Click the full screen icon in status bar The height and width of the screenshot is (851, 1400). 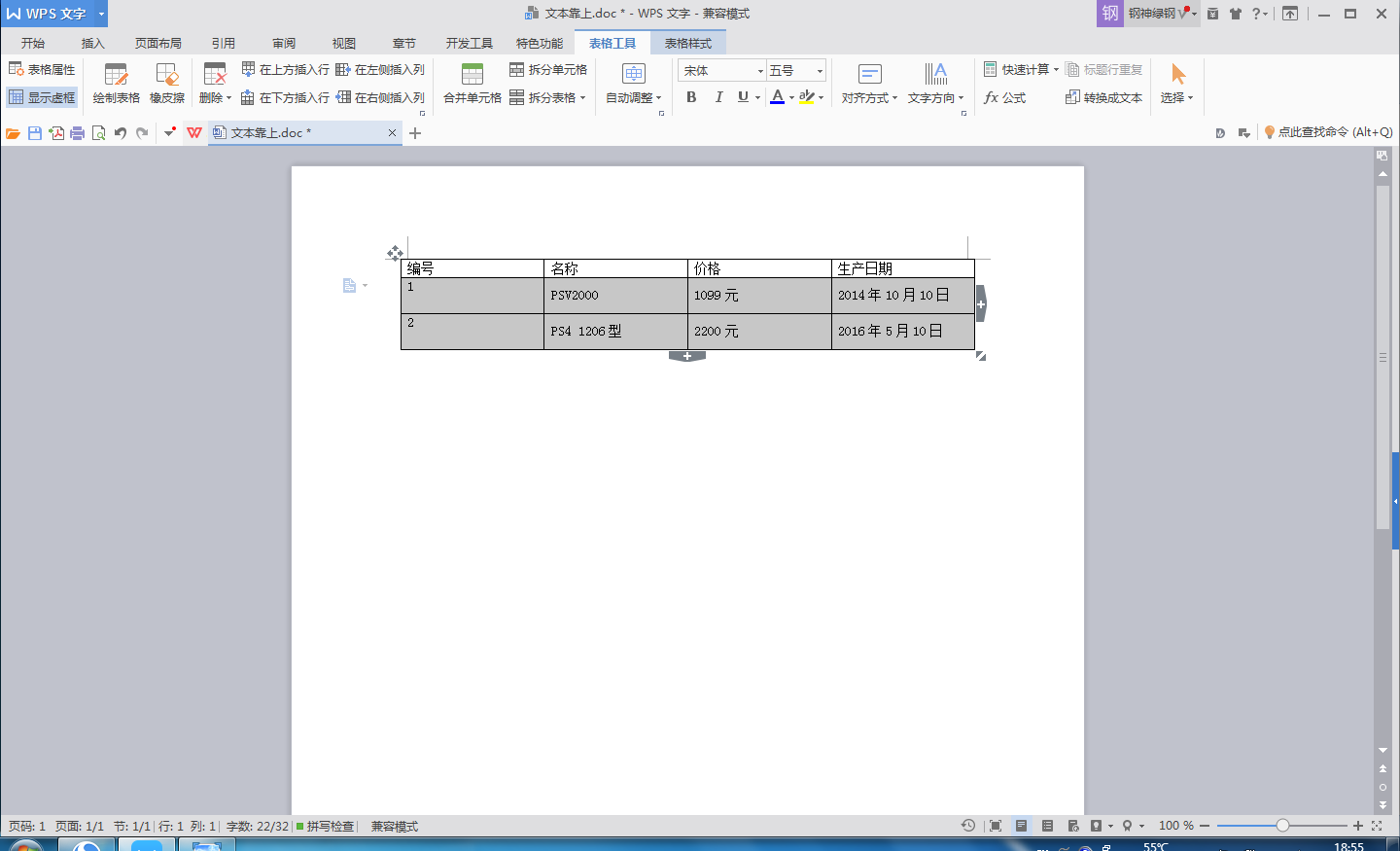pyautogui.click(x=995, y=826)
